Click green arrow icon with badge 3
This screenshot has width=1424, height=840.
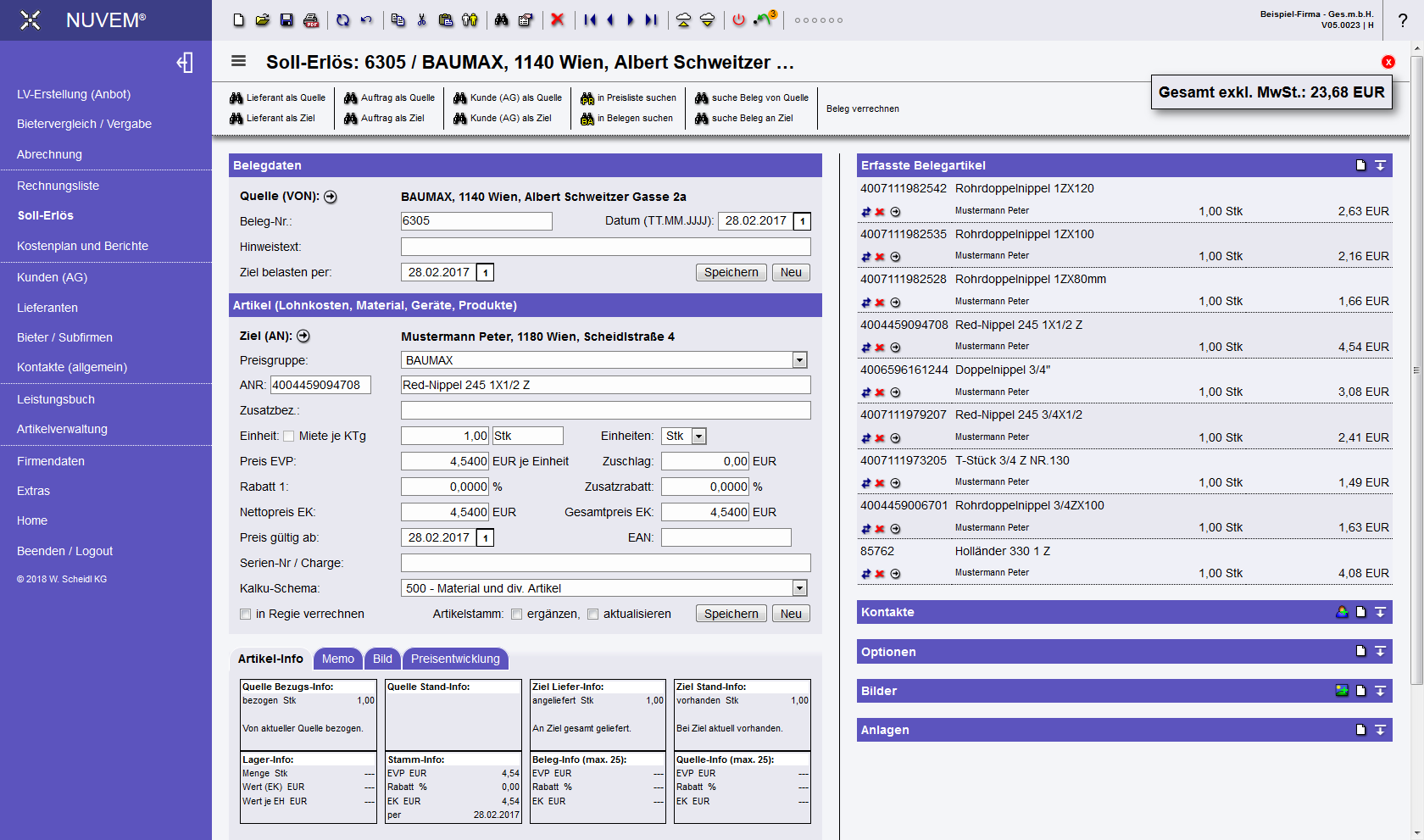click(765, 19)
